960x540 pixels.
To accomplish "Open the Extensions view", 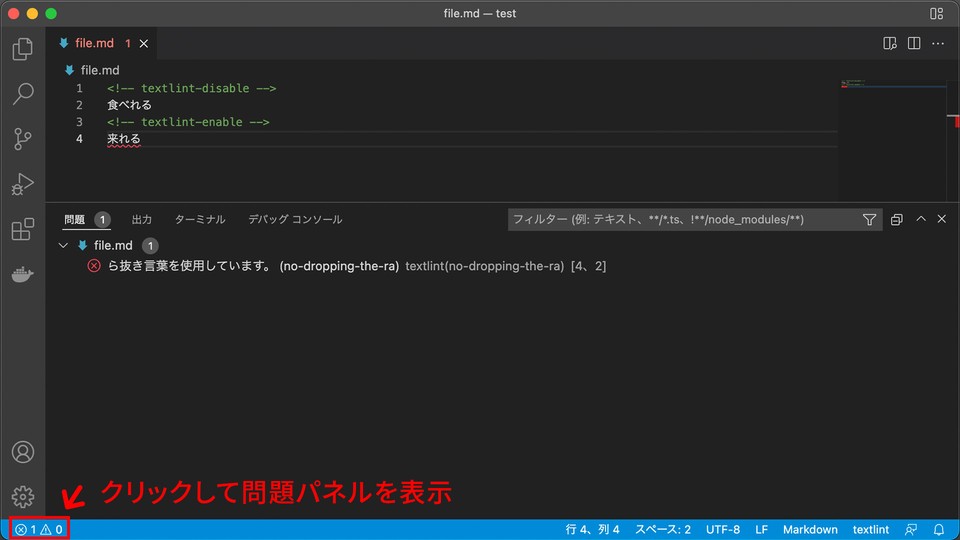I will click(23, 229).
